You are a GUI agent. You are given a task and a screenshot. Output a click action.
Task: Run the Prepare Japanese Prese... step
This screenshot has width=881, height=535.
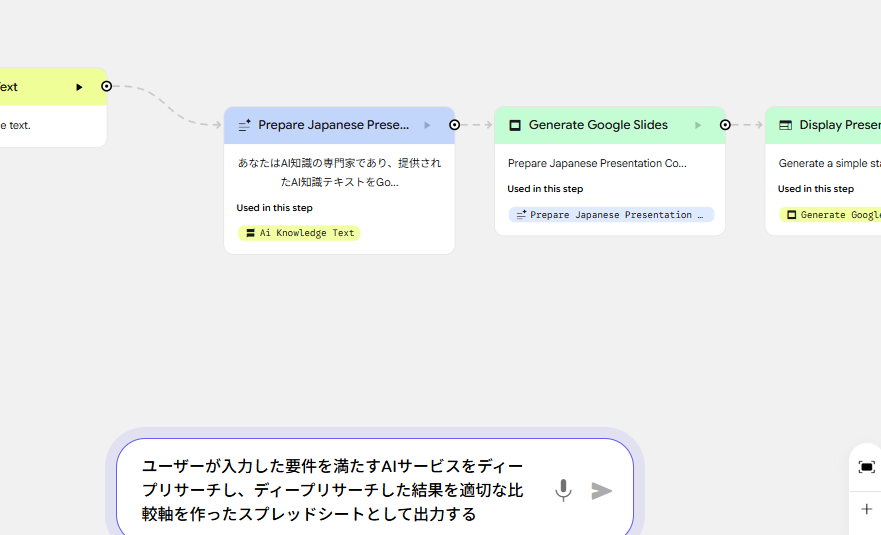coord(427,125)
